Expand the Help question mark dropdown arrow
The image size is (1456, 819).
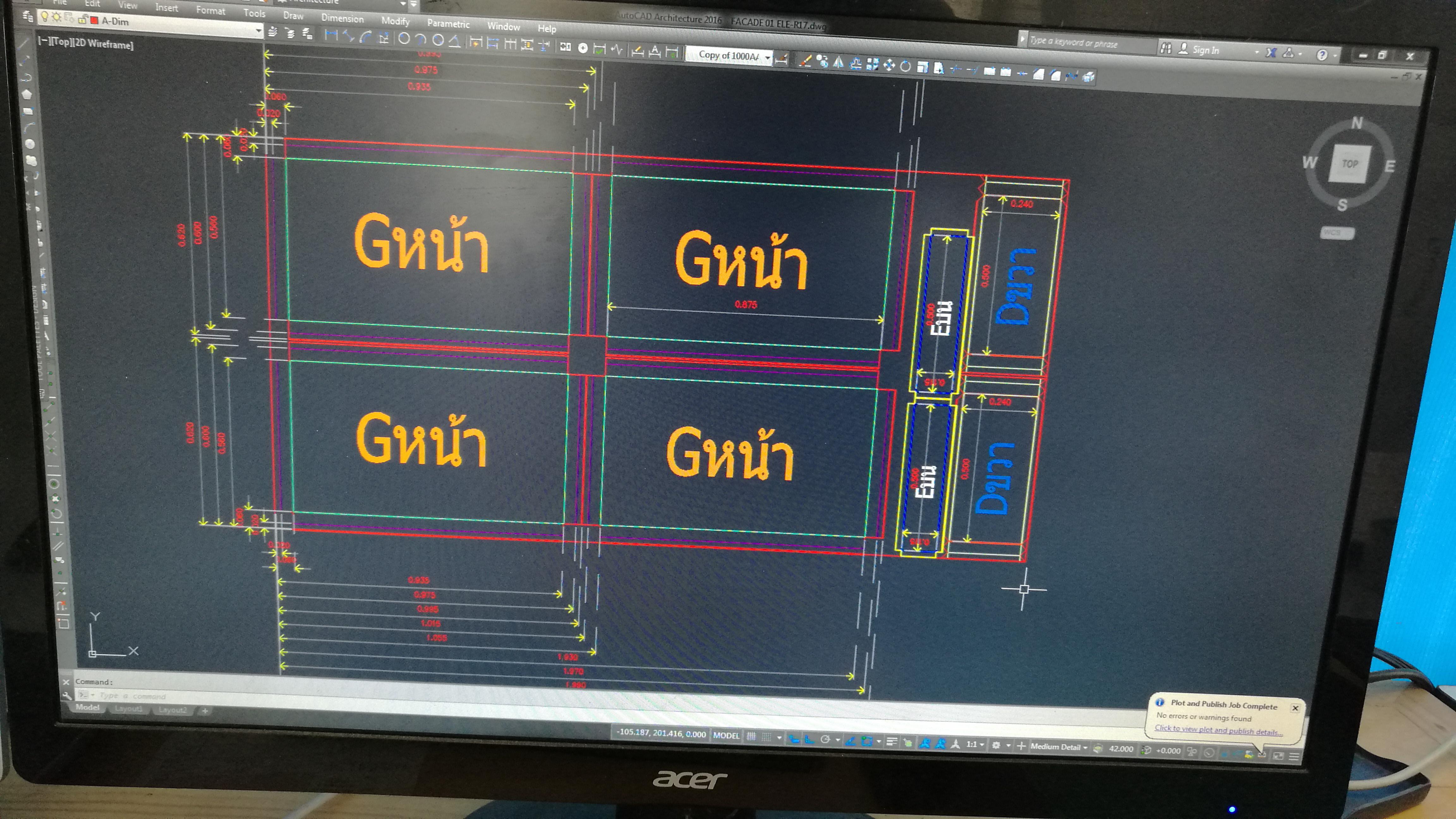coord(1335,56)
